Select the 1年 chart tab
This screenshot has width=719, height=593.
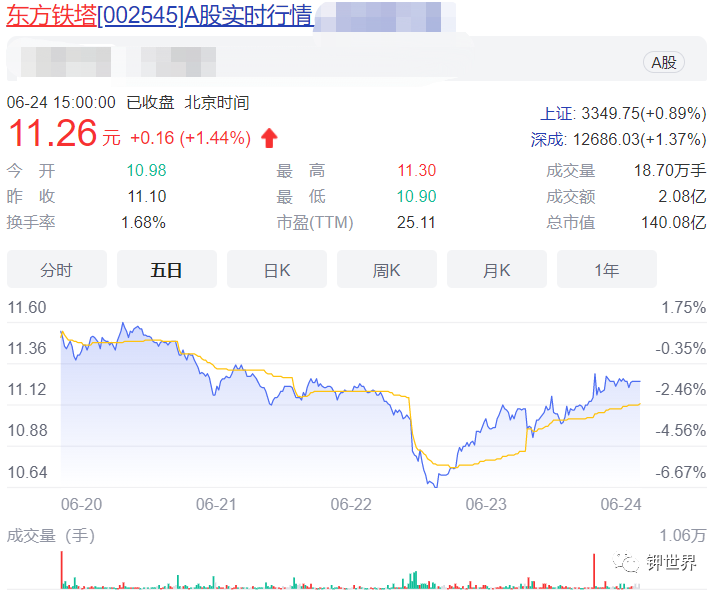click(x=607, y=270)
